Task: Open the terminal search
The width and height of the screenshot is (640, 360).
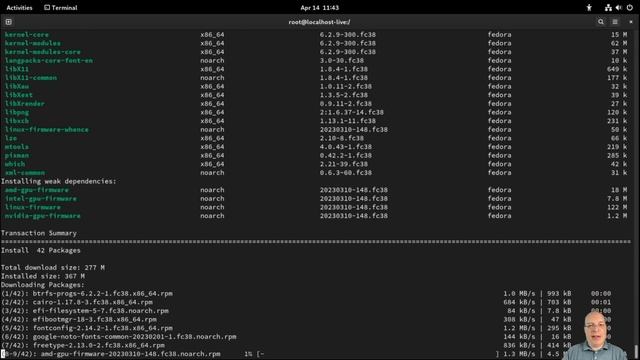Action: click(x=601, y=22)
